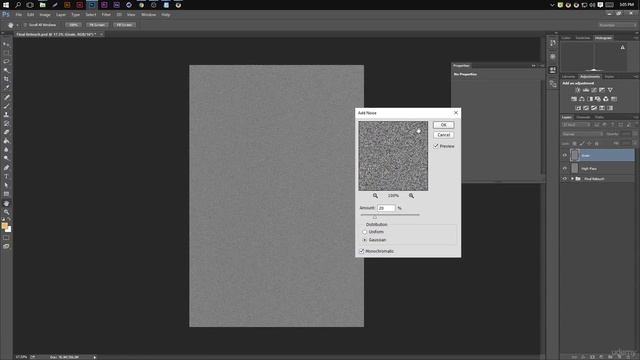Select the Paint Bucket tool
The height and width of the screenshot is (360, 640).
coord(6,141)
